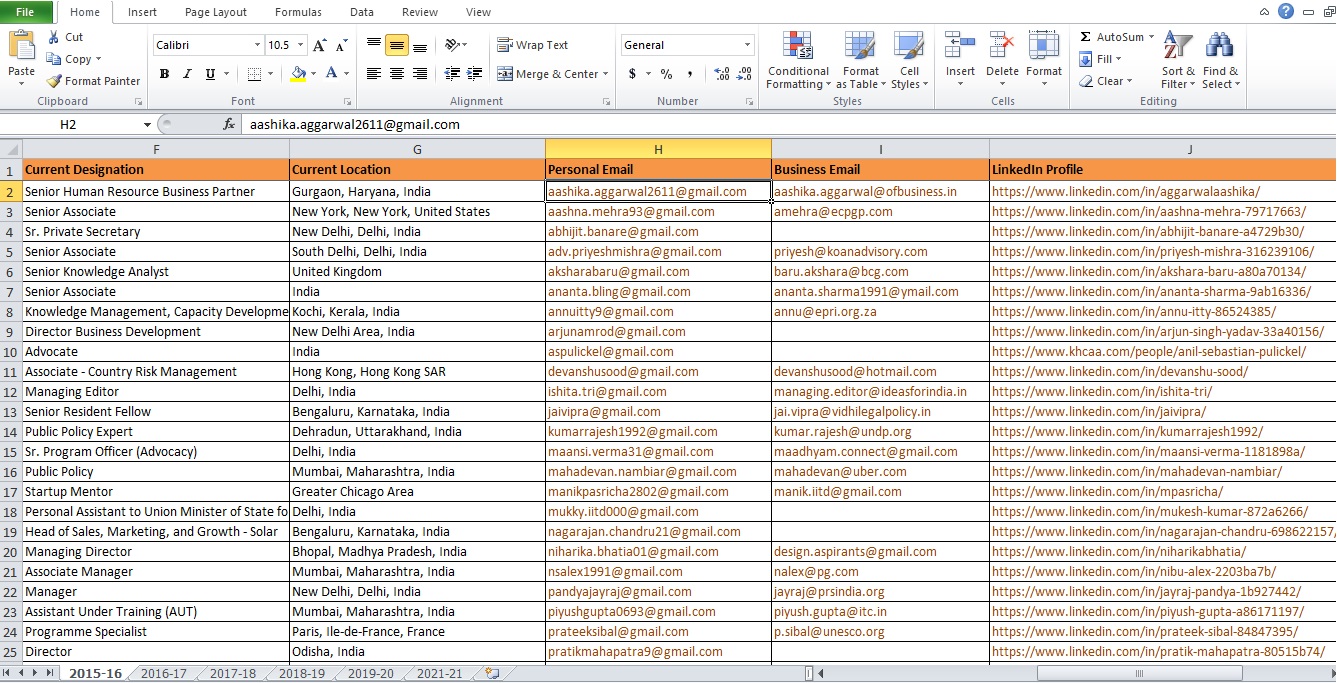1337x683 pixels.
Task: Open the General number format dropdown
Action: [x=747, y=45]
